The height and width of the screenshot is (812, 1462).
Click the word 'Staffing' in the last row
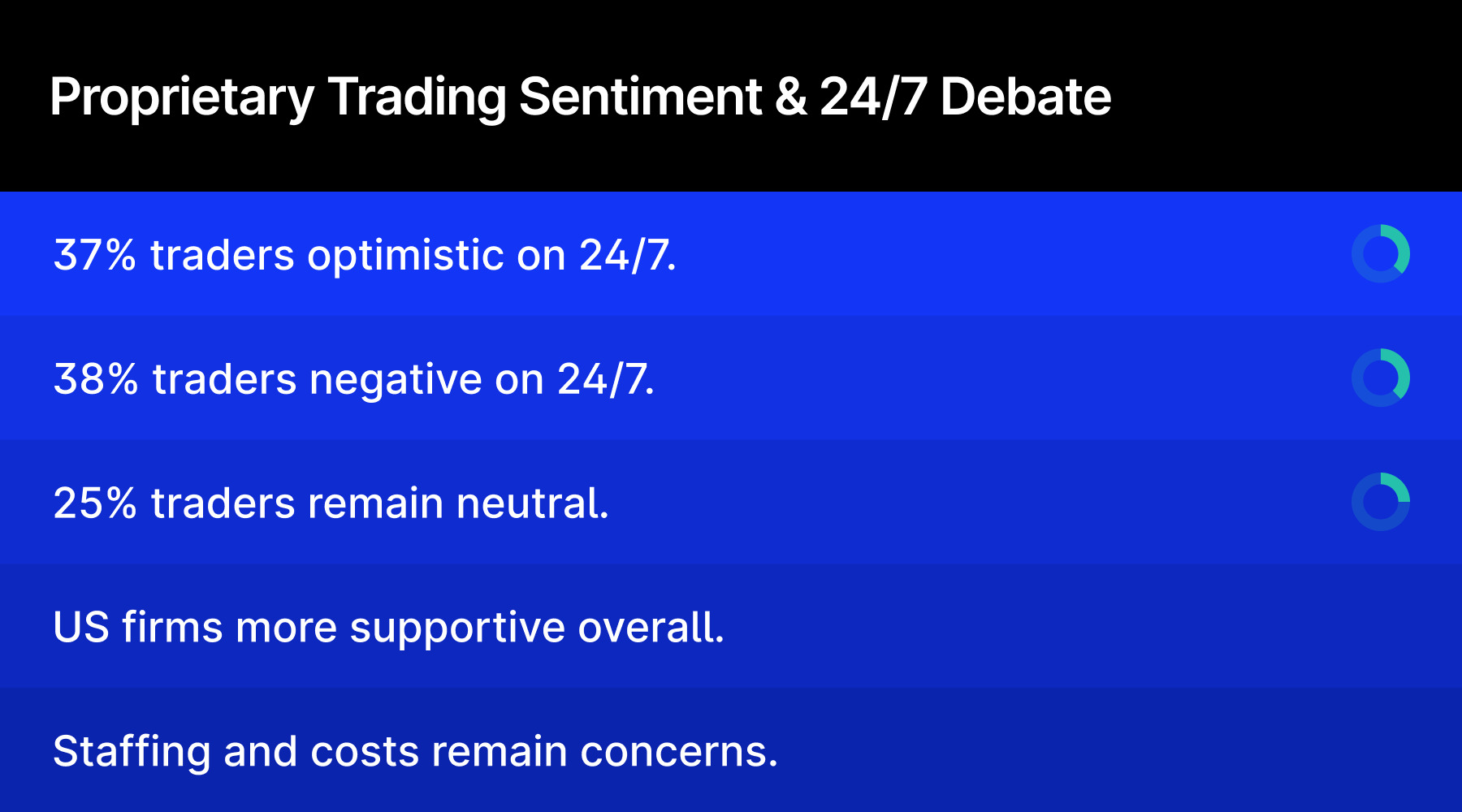coord(132,751)
